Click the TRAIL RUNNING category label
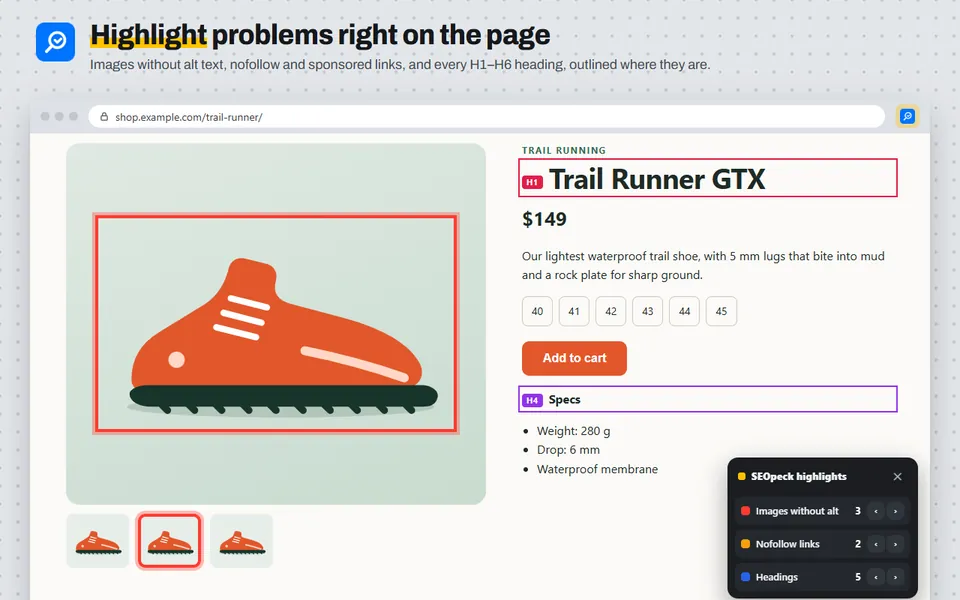960x600 pixels. point(564,150)
